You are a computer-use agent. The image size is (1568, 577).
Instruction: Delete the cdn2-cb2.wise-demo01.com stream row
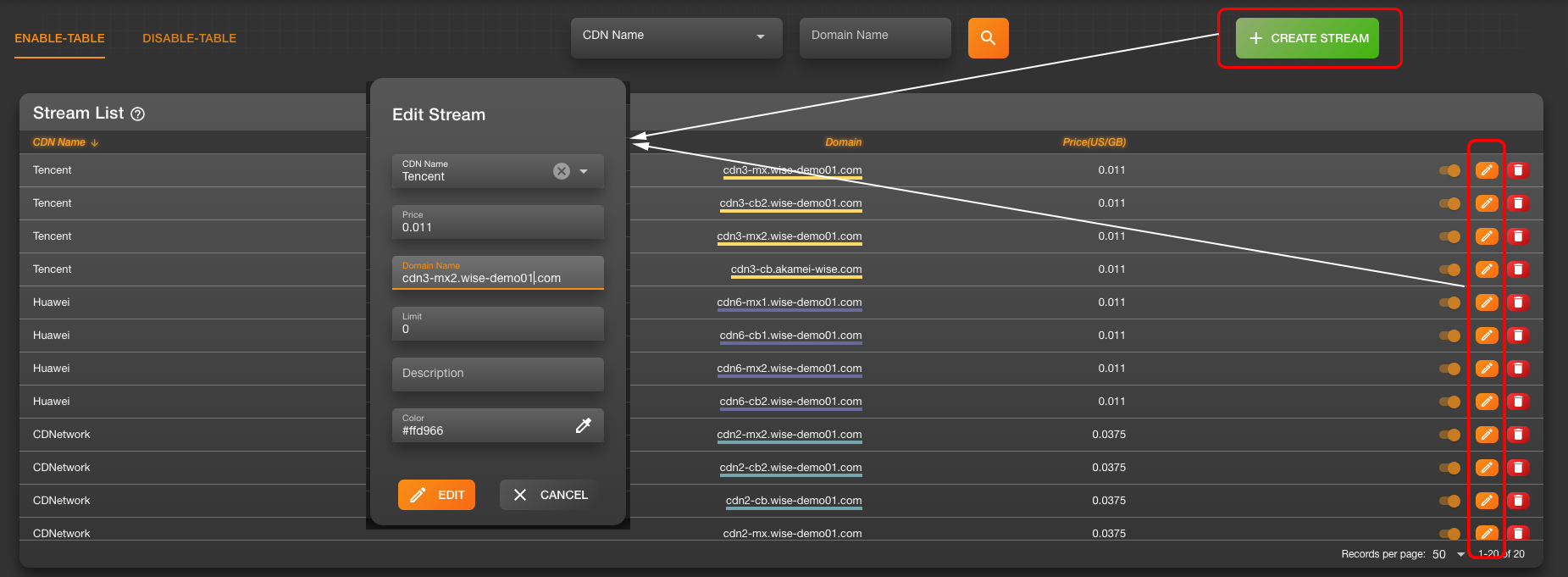(1518, 468)
